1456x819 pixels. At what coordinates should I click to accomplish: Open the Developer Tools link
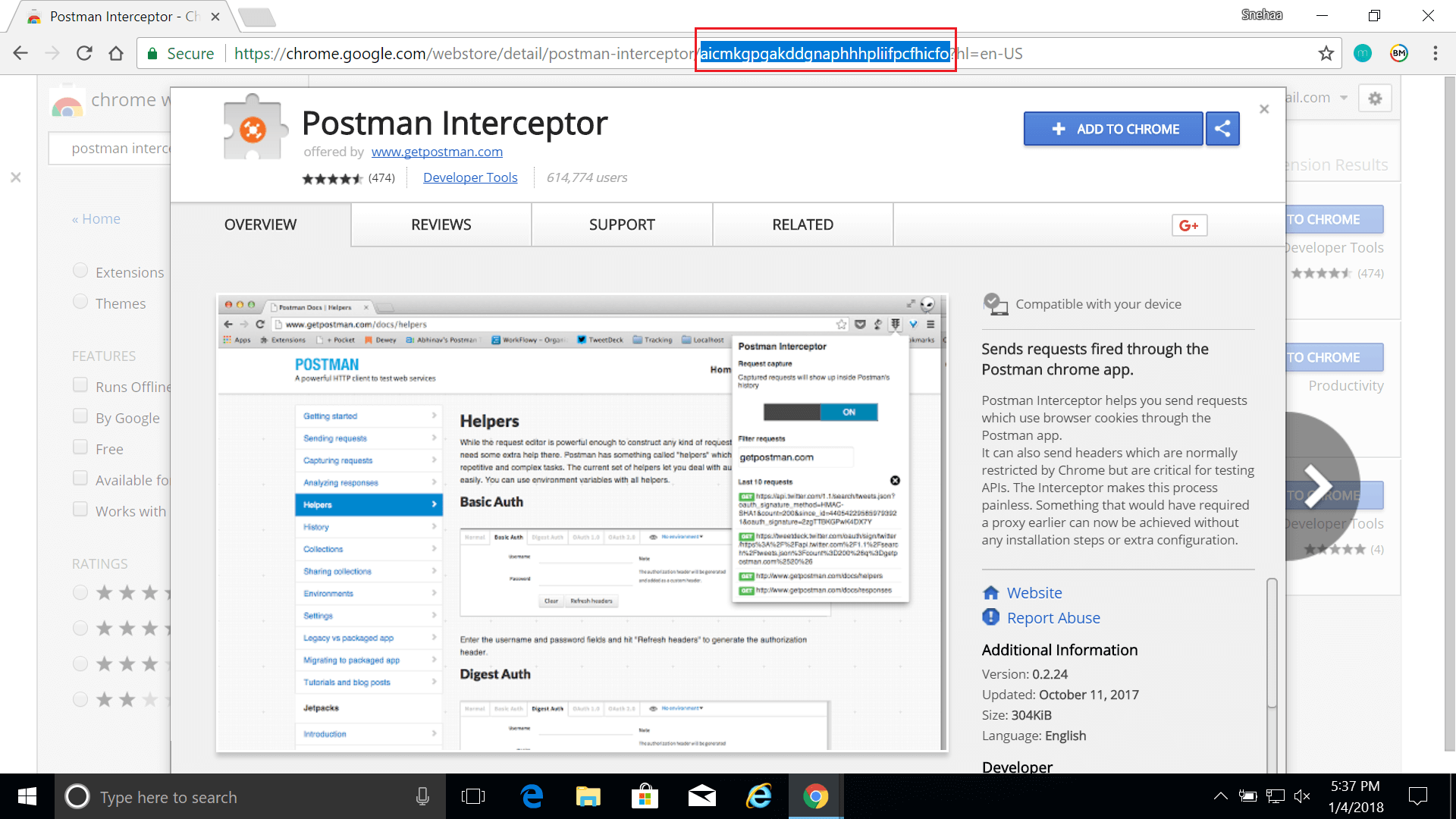[x=470, y=177]
